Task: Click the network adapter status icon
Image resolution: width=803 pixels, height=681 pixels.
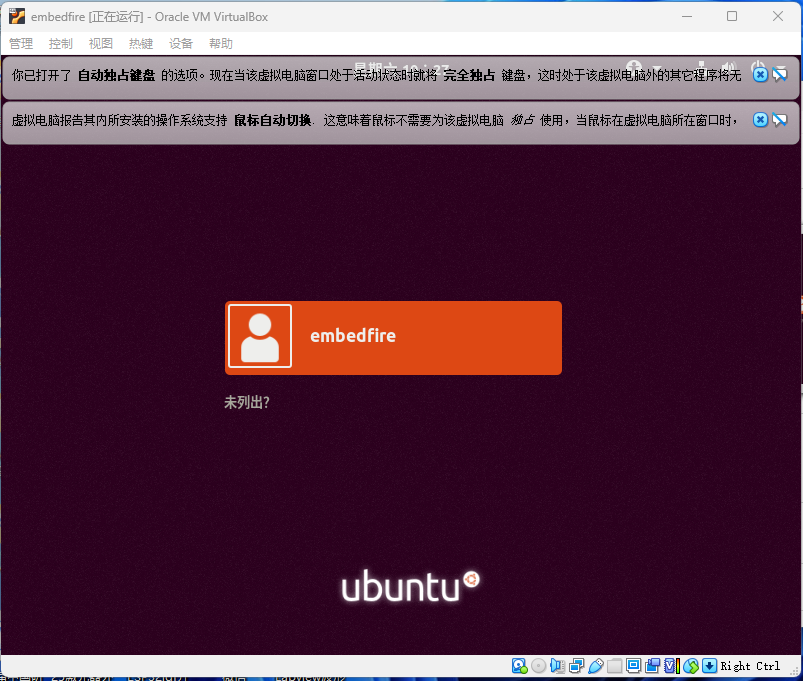Action: click(x=577, y=666)
